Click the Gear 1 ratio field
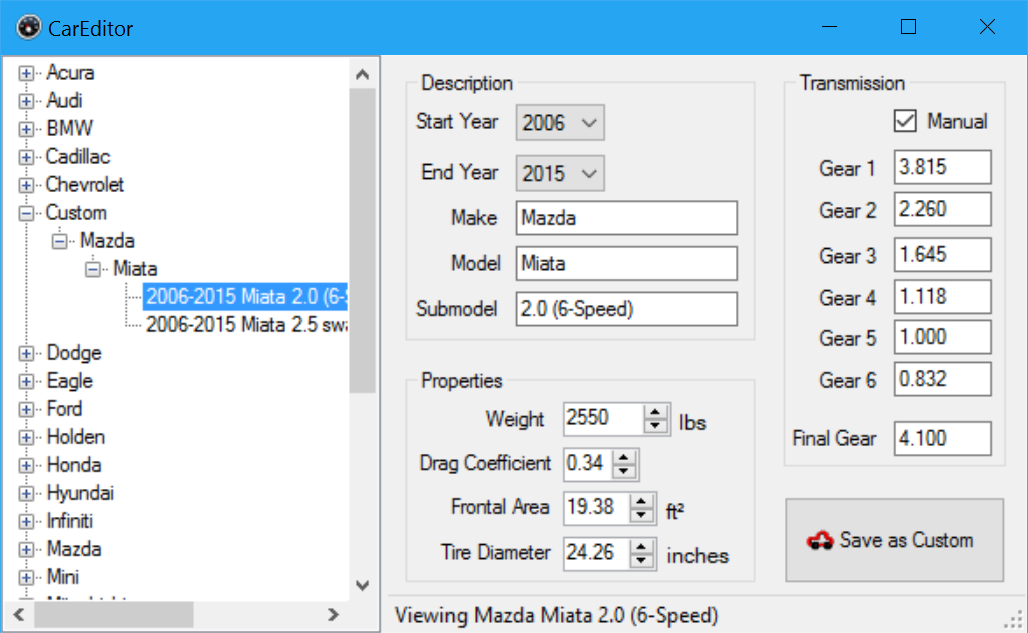The height and width of the screenshot is (633, 1028). [942, 167]
